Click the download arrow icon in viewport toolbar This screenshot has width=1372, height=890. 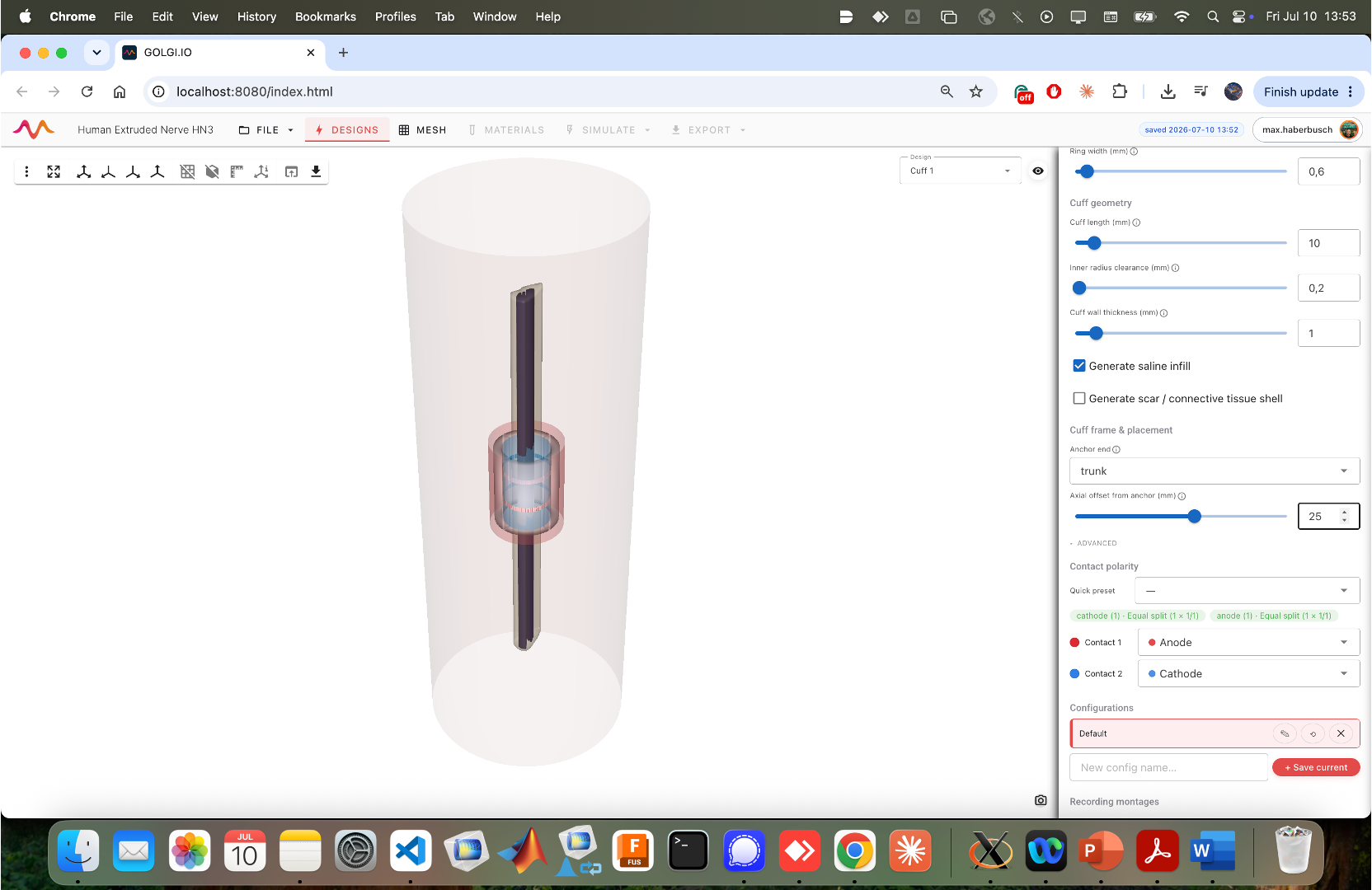[x=316, y=171]
